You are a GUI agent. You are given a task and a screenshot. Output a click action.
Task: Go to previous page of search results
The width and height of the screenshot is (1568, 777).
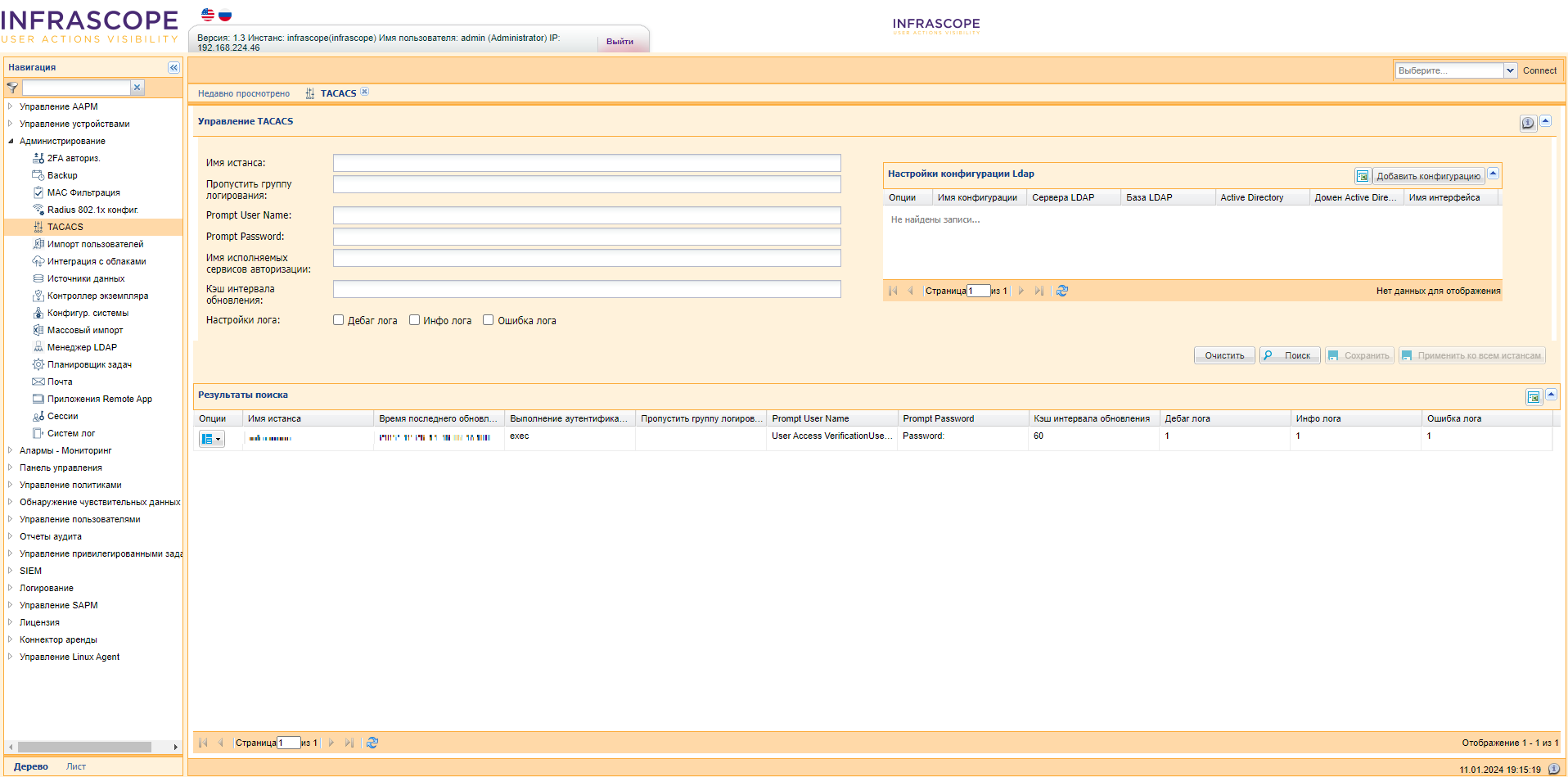220,743
